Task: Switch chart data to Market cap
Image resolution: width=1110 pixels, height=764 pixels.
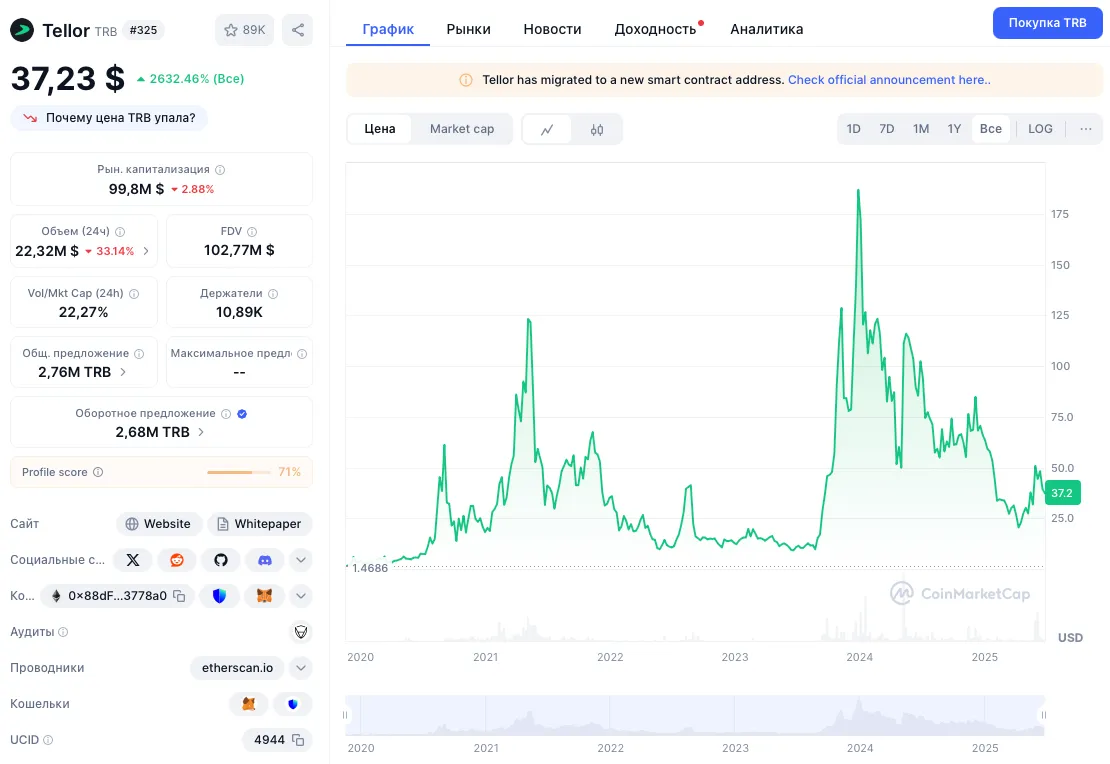Action: tap(462, 129)
